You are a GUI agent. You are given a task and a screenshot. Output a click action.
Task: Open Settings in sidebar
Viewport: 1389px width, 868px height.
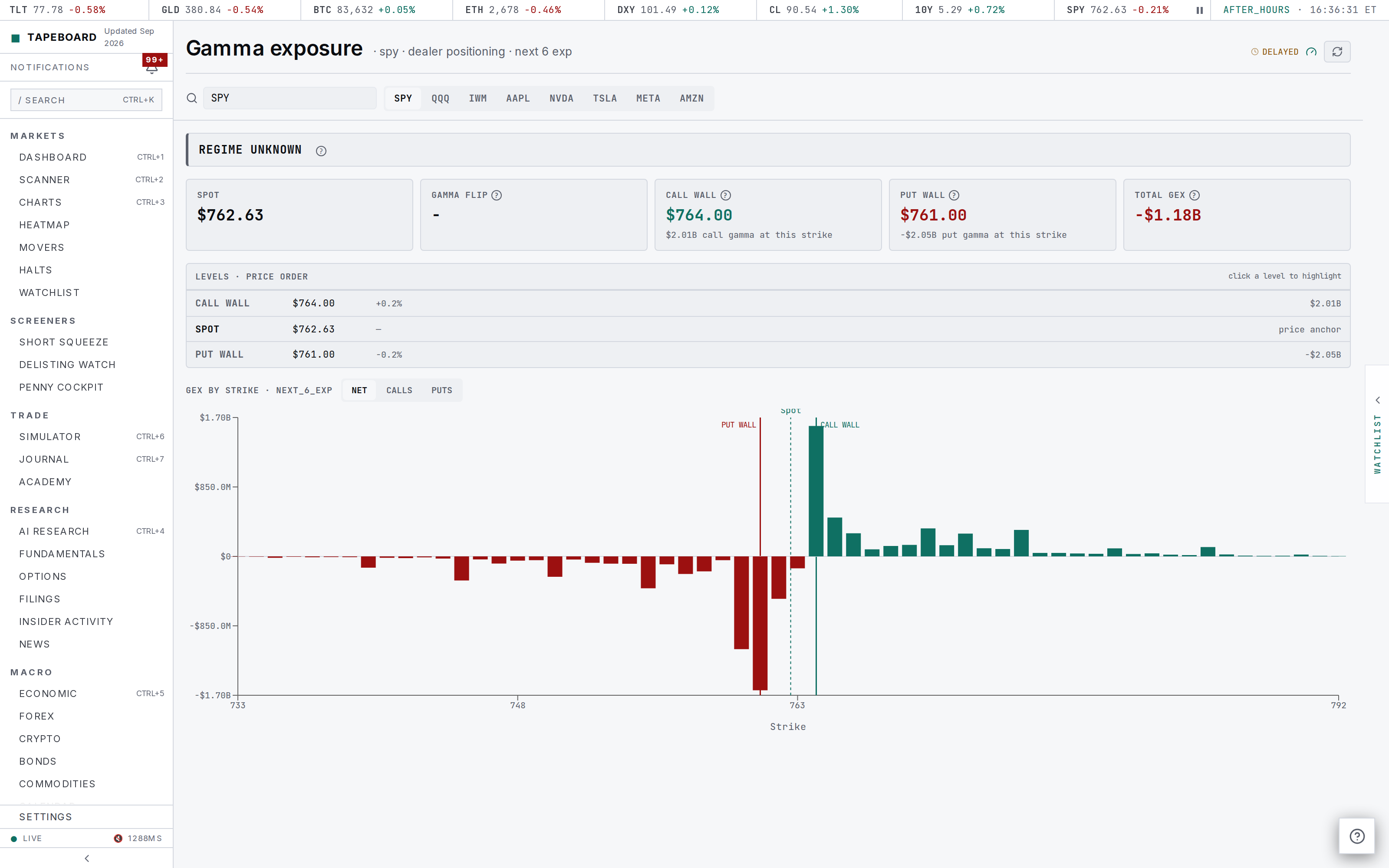[86, 817]
